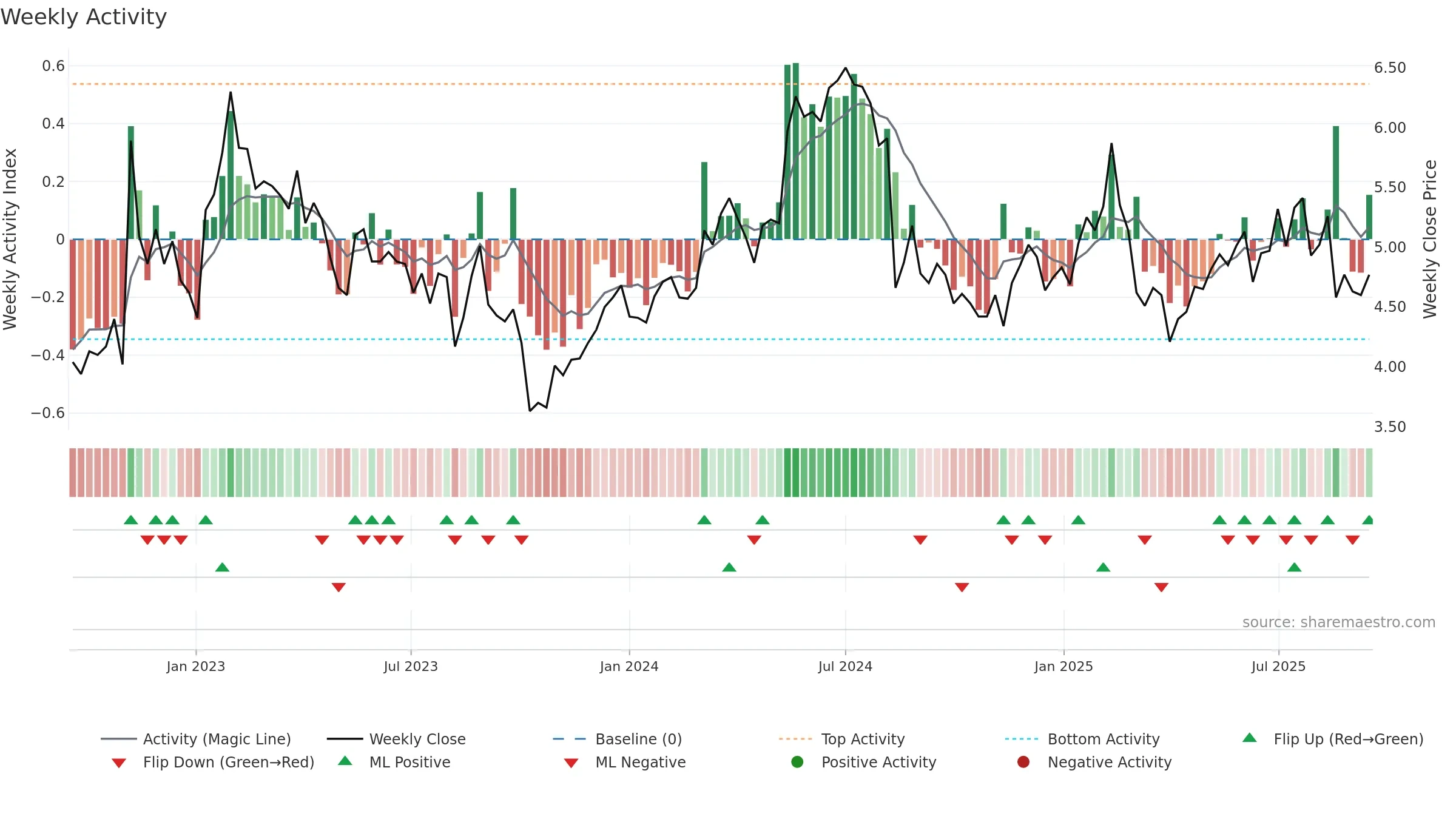This screenshot has height=819, width=1456.
Task: Click the −0.2 left axis tick label
Action: 48,297
